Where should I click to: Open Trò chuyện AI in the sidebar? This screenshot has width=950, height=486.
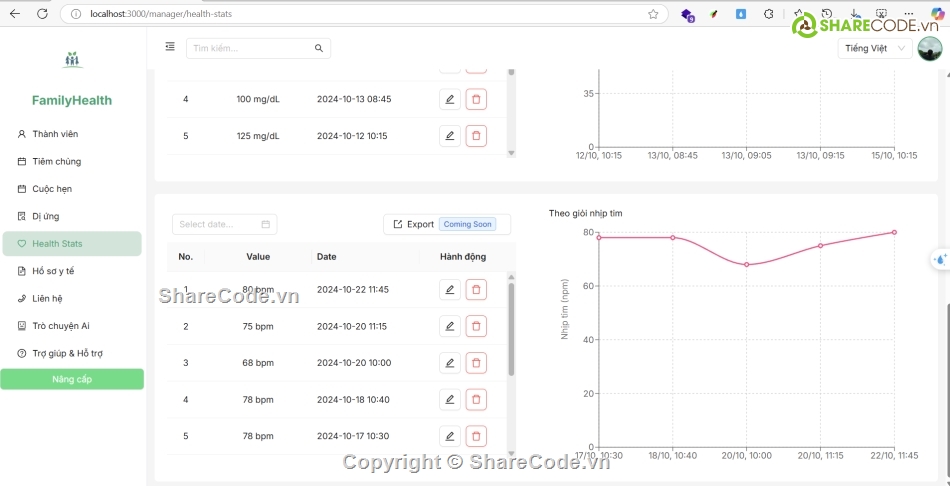click(x=61, y=326)
